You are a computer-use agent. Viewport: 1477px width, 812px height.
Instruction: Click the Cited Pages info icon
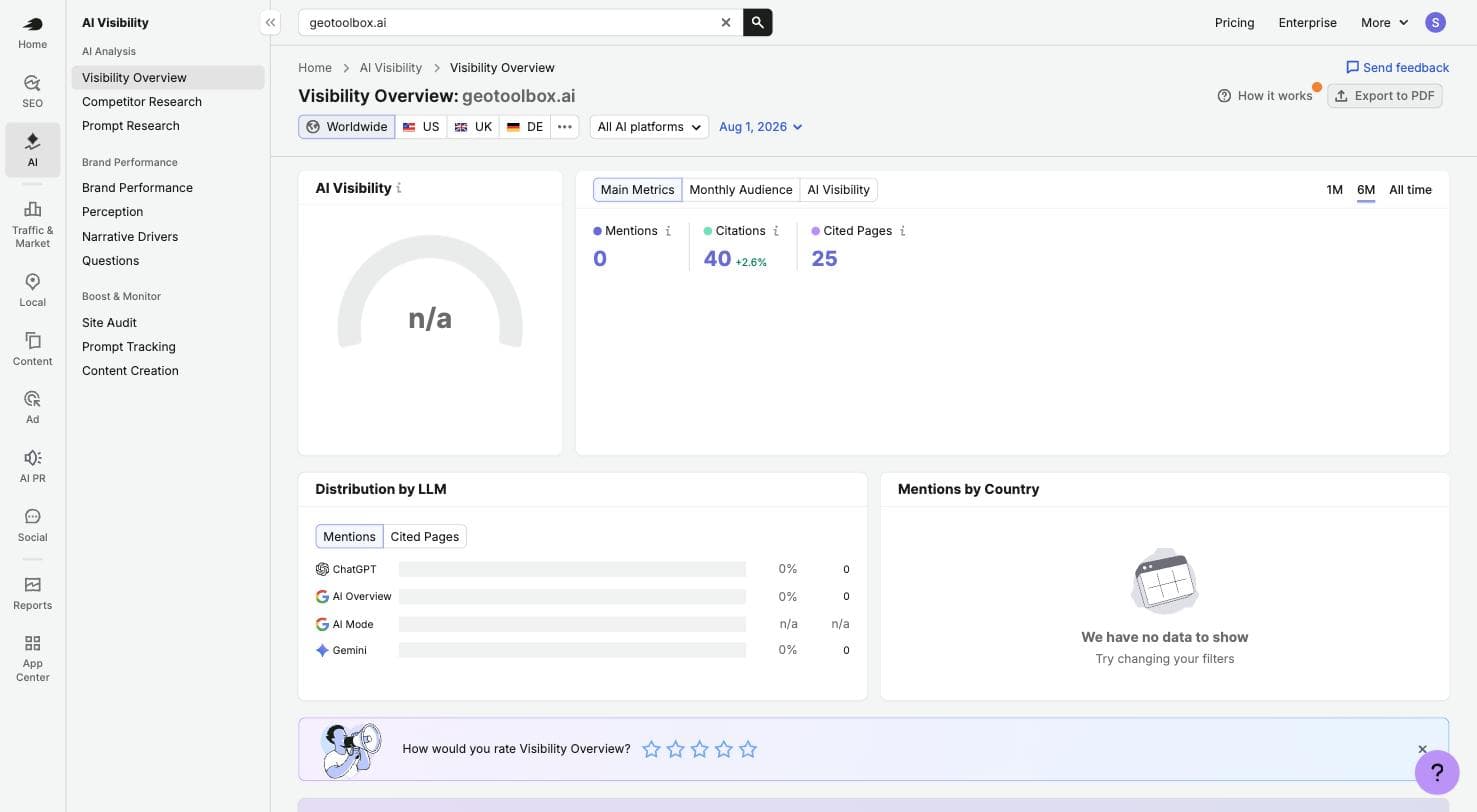pos(902,231)
